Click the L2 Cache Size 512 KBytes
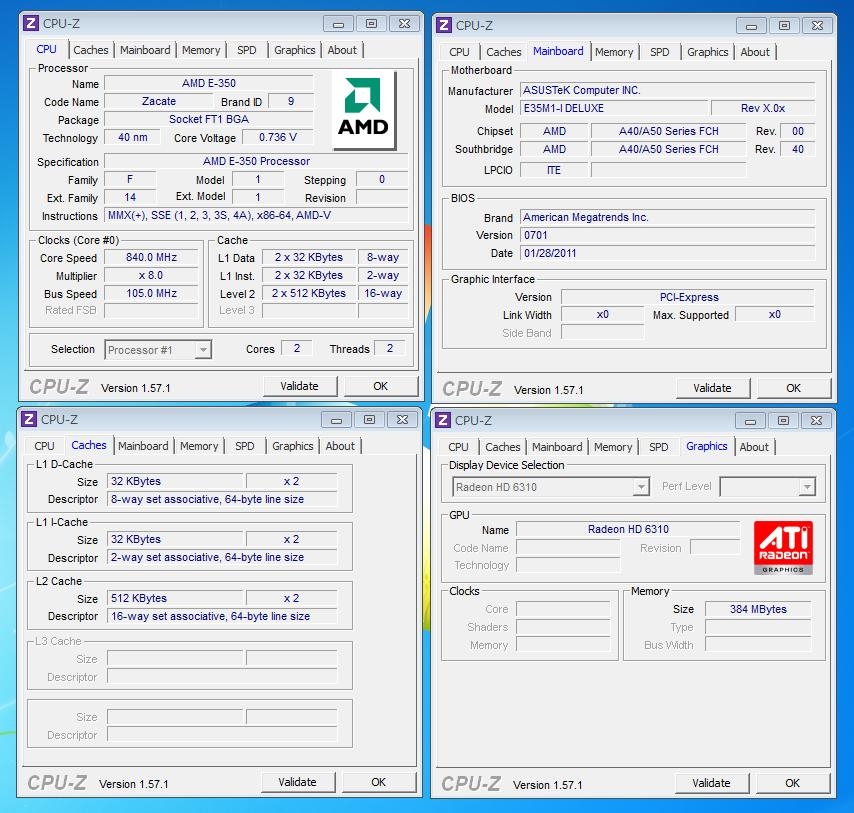Screen dimensions: 854x813 click(175, 598)
